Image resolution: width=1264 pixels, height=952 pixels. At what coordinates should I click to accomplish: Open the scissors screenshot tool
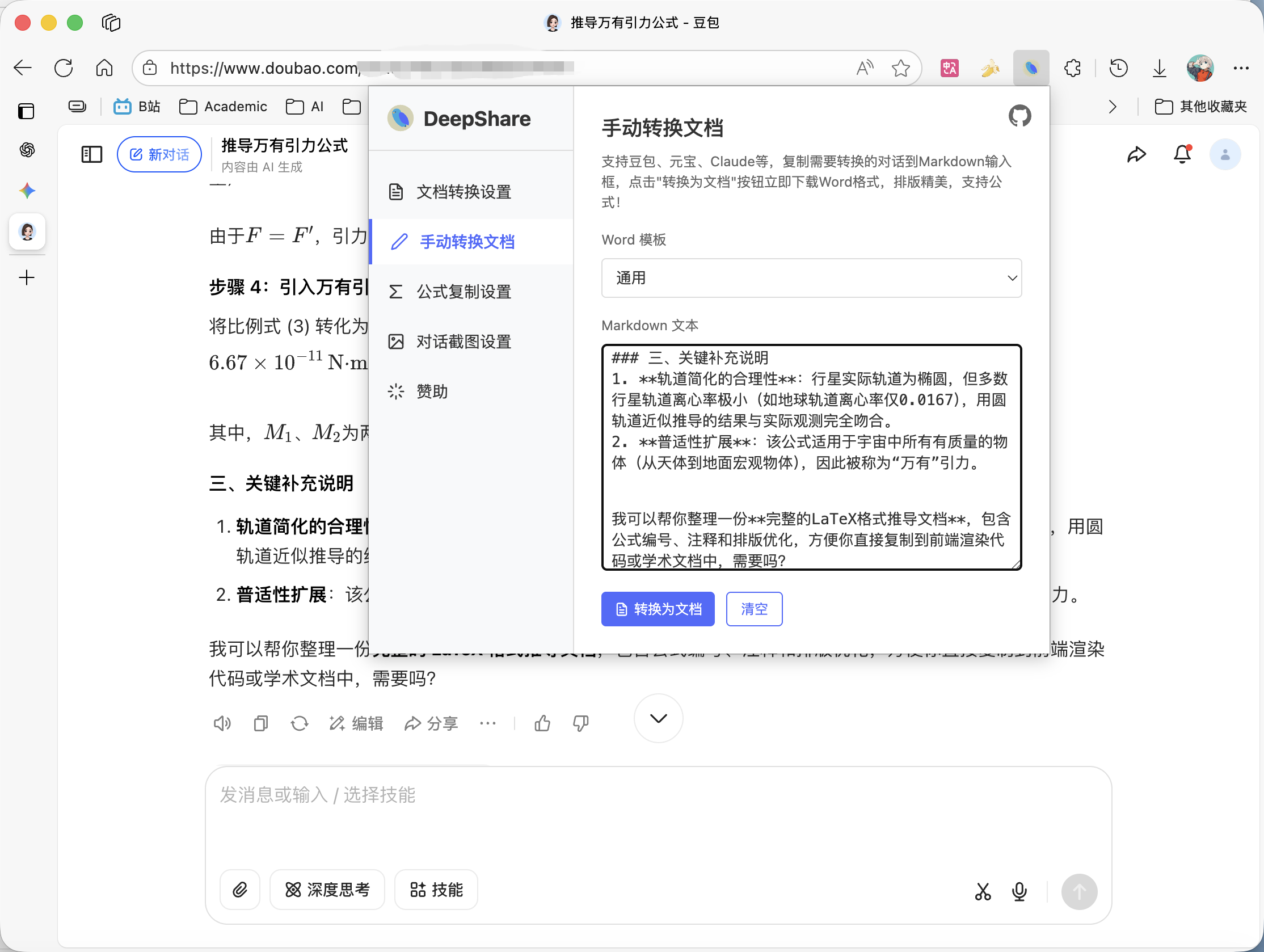(x=982, y=891)
